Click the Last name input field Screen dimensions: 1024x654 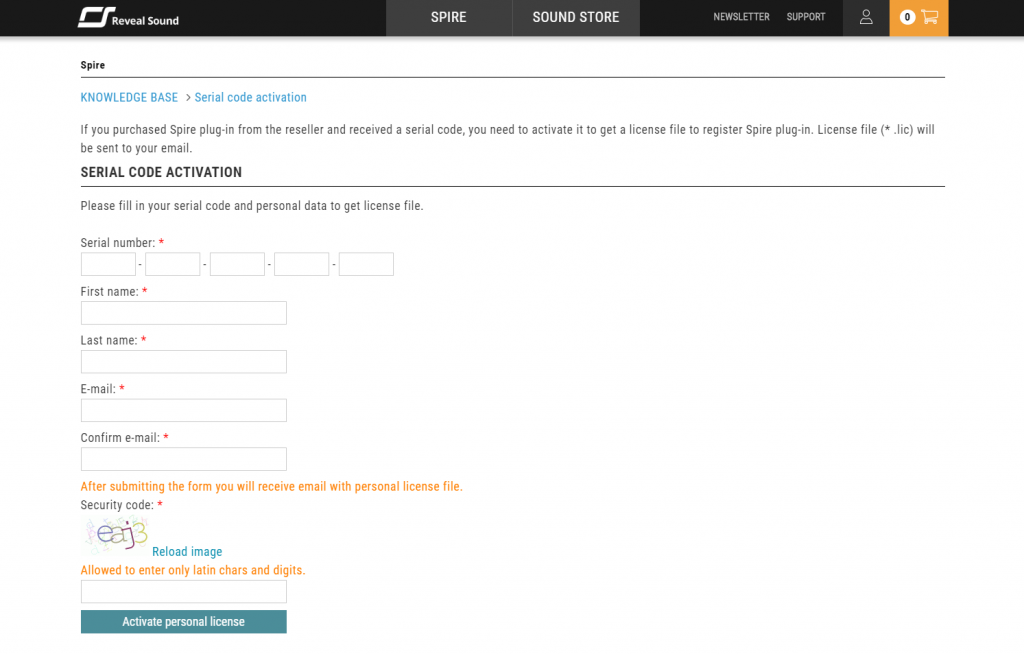183,362
